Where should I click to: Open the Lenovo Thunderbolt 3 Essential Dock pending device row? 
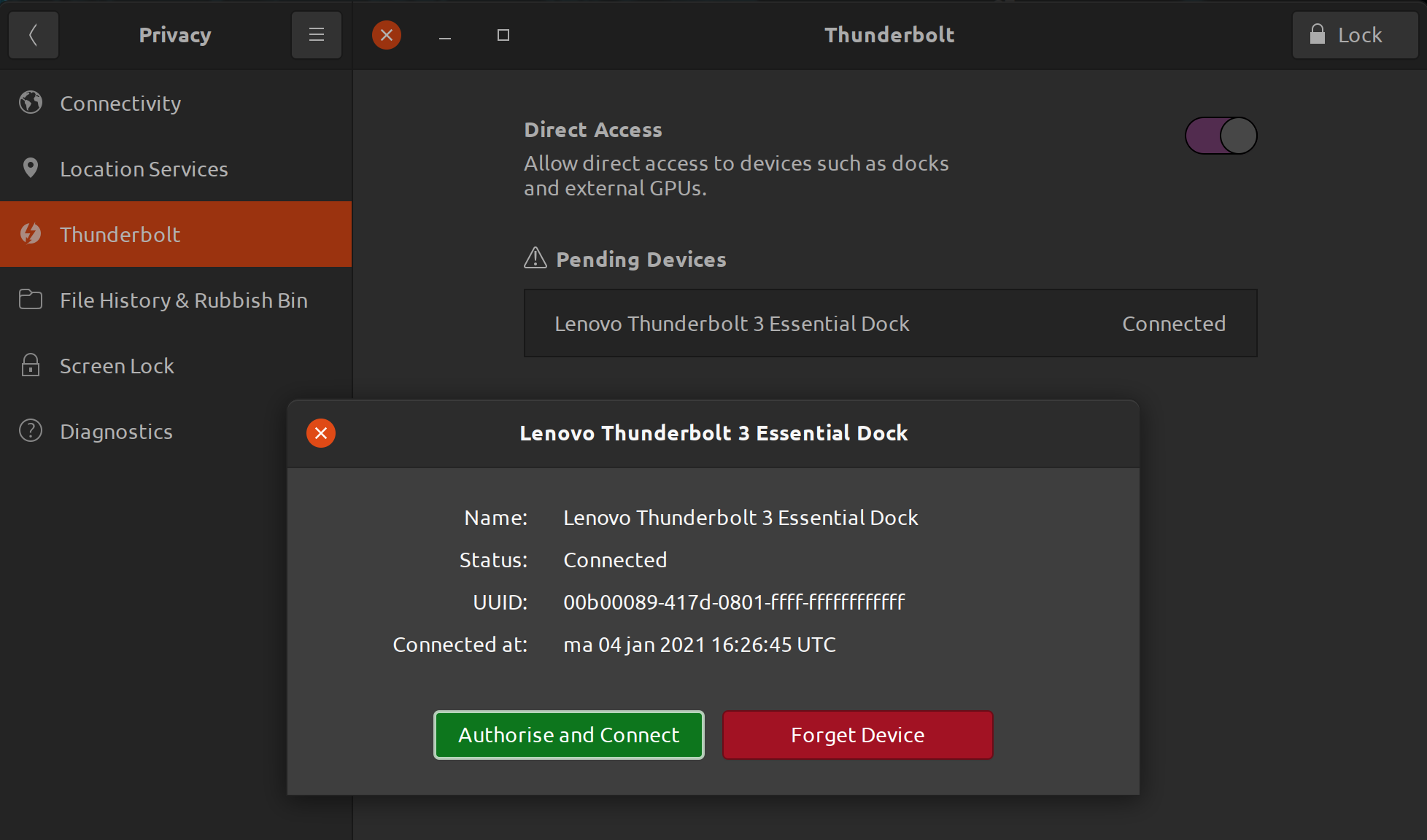tap(890, 323)
